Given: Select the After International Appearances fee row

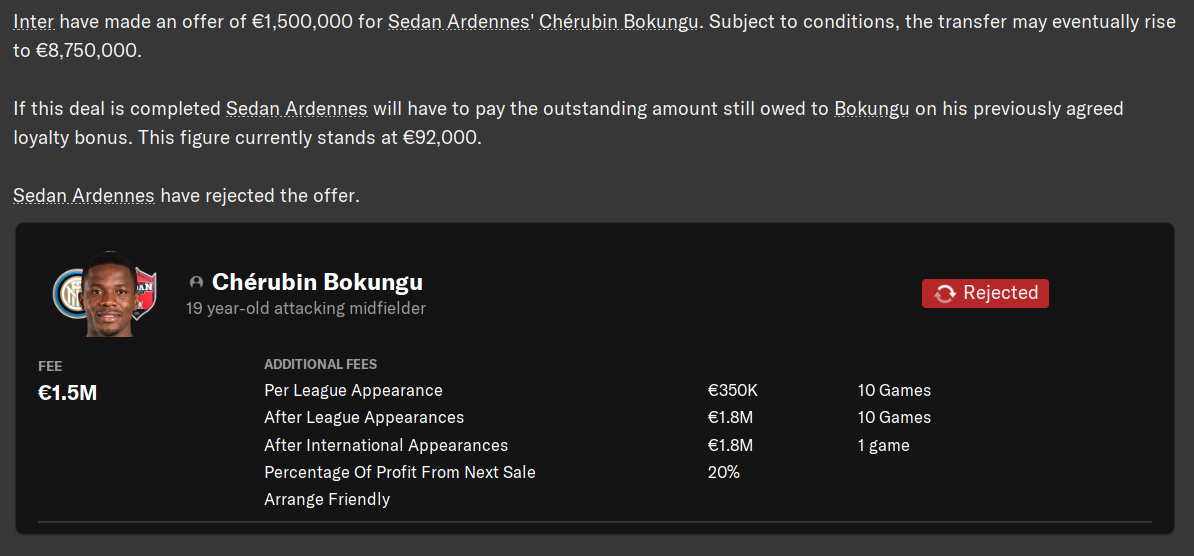Looking at the screenshot, I should (386, 445).
